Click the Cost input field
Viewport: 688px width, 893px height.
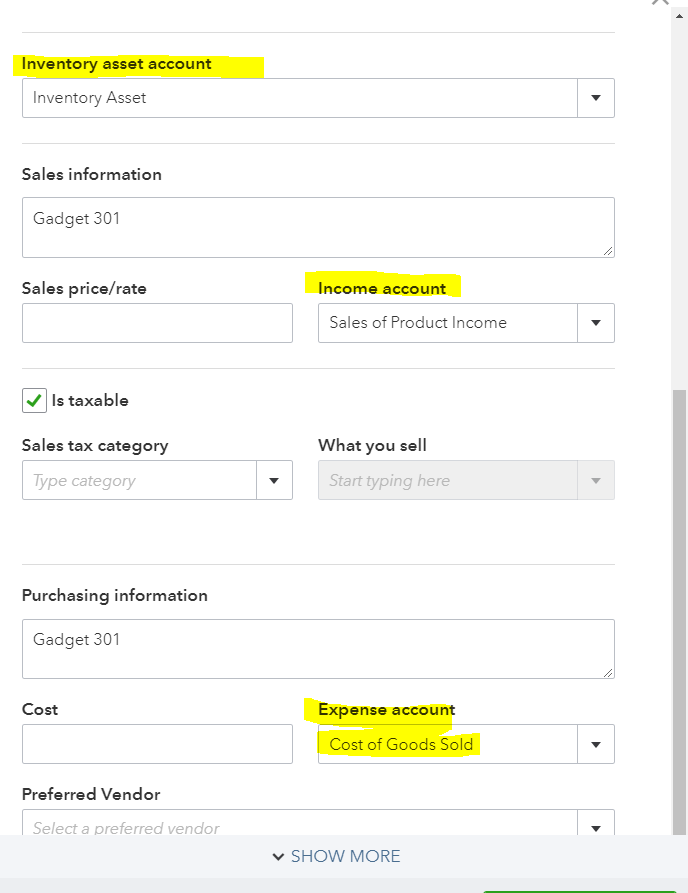click(157, 745)
